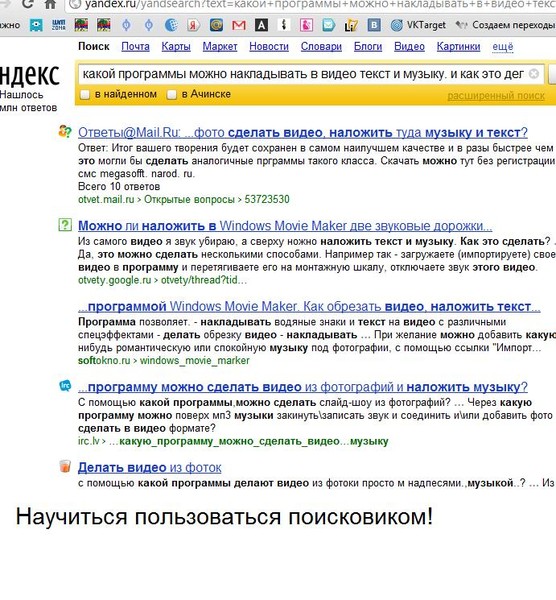556x600 pixels.
Task: Open Делать видео из фоток result
Action: (150, 468)
